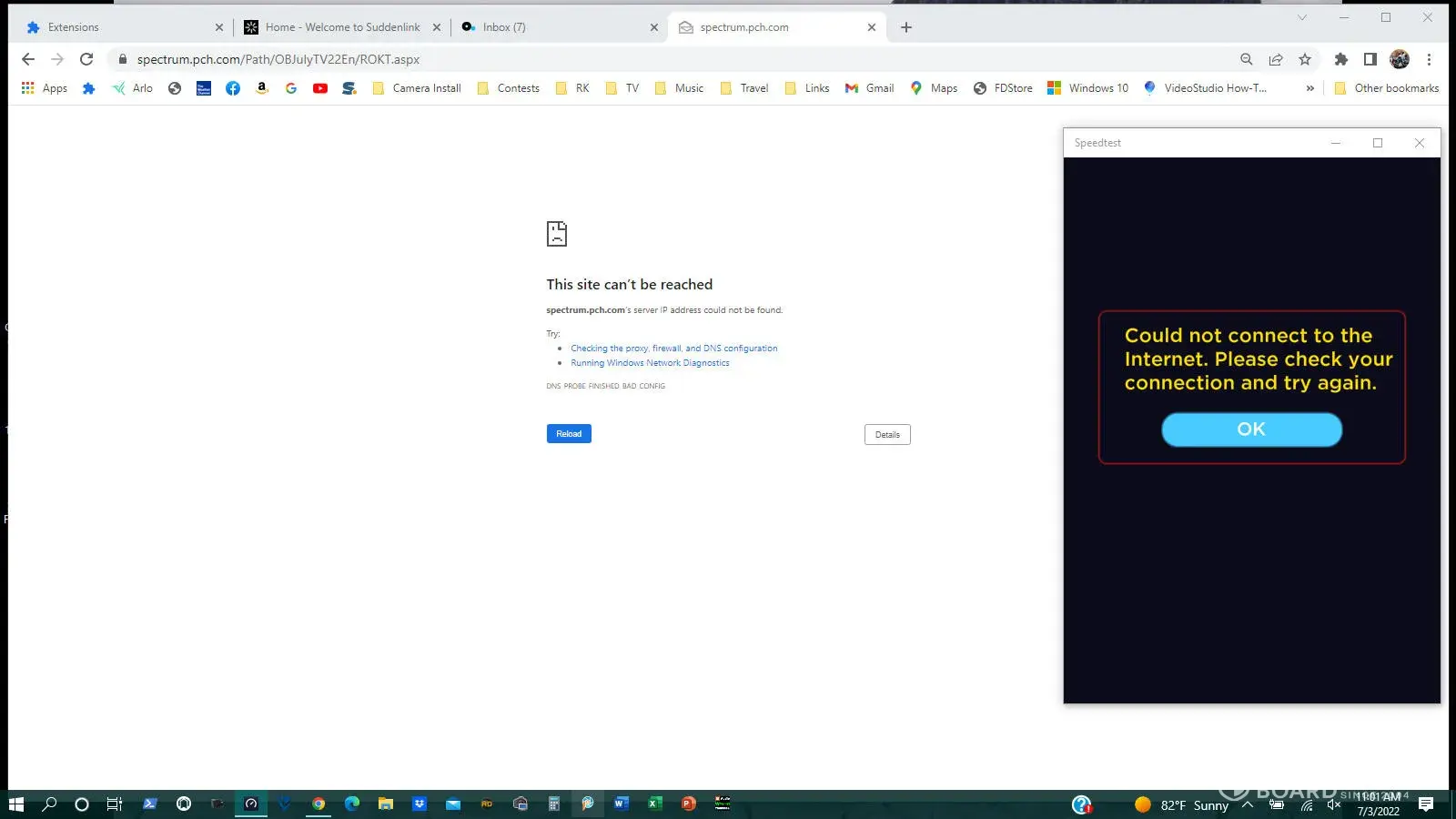Switch to the Inbox (7) tab
The width and height of the screenshot is (1456, 819).
click(504, 27)
